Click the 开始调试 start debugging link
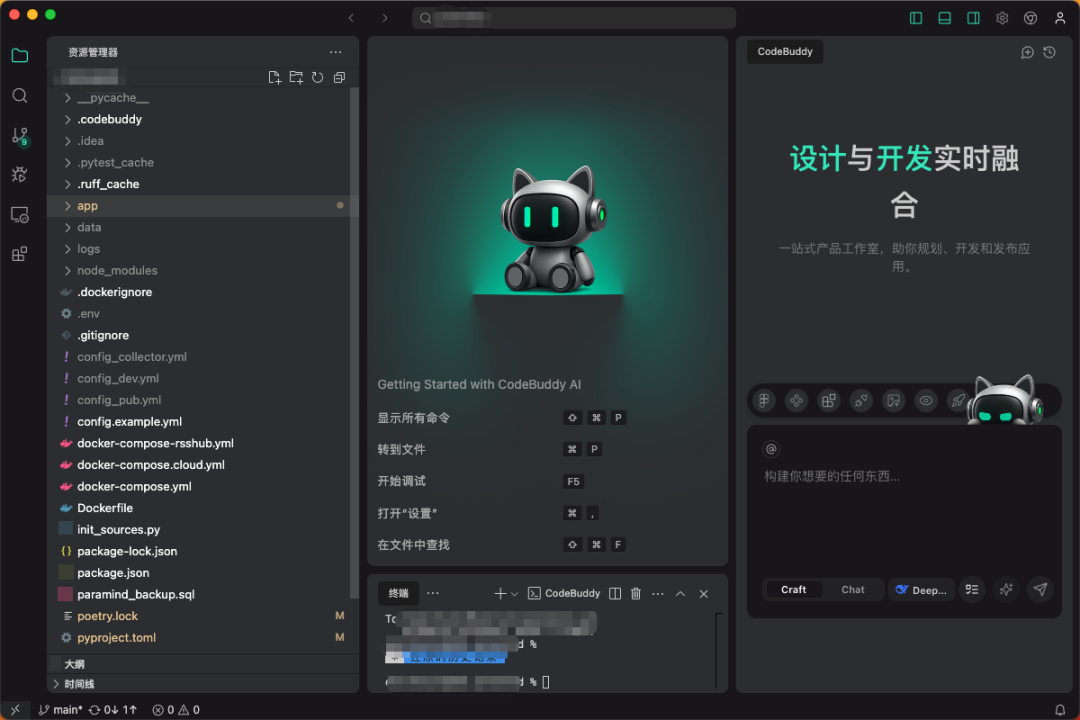The image size is (1080, 720). [402, 481]
